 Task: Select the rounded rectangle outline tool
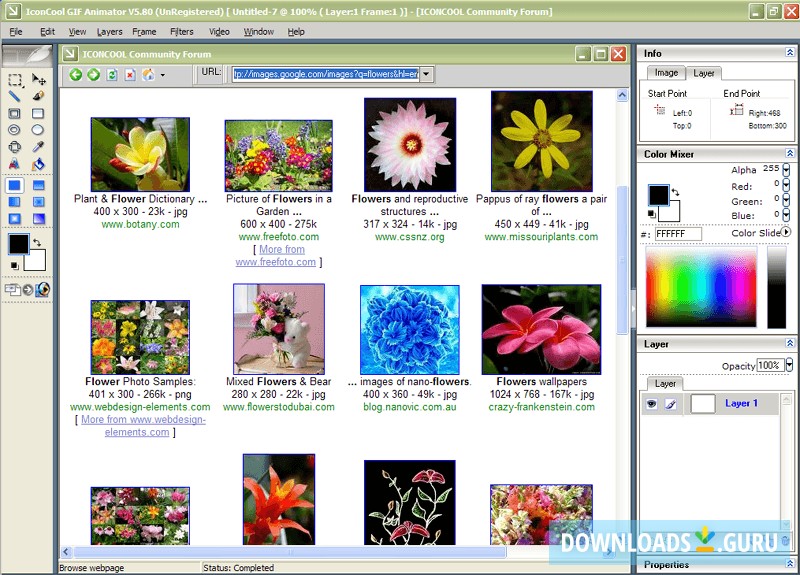(15, 147)
